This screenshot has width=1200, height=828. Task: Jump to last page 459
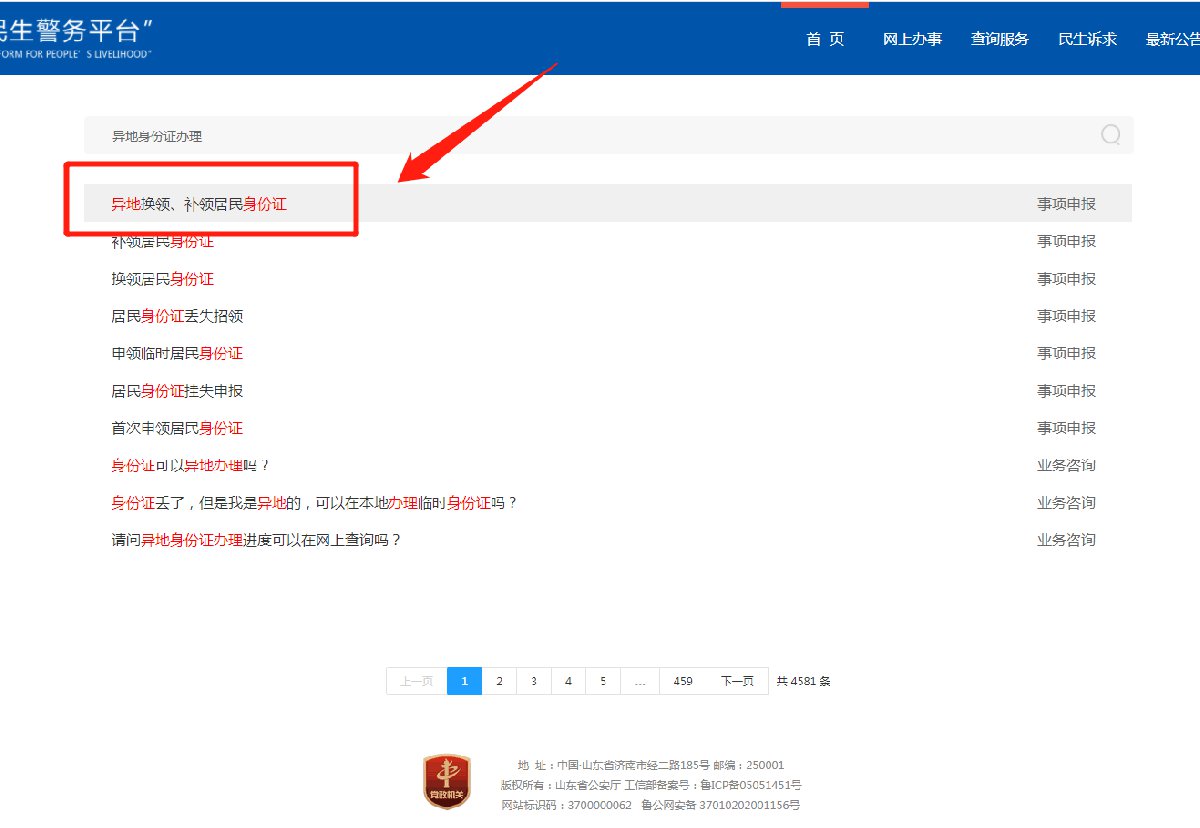(x=683, y=681)
